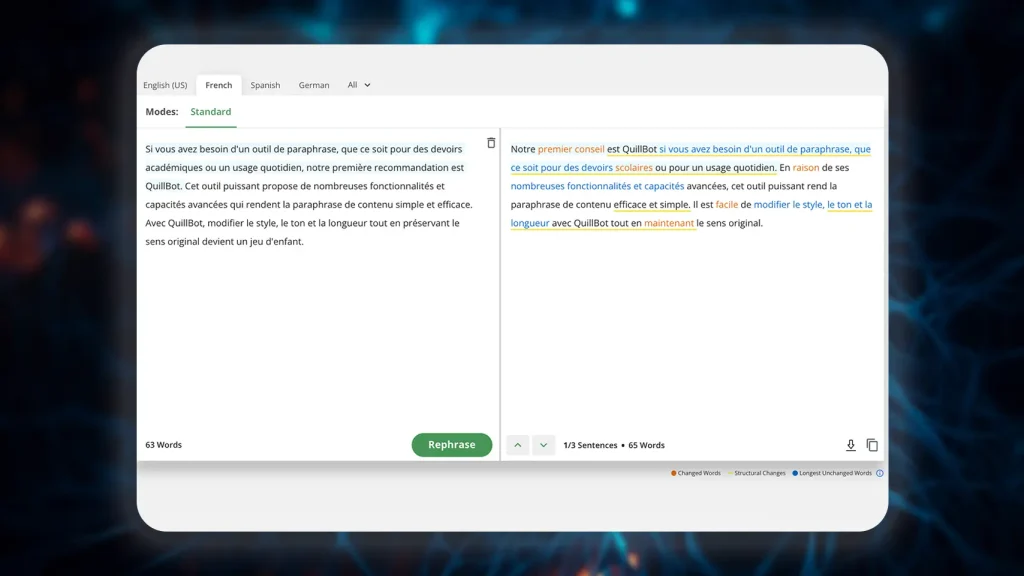Switch to the English (US) tab
Screen dimensions: 1024x576
pyautogui.click(x=165, y=85)
